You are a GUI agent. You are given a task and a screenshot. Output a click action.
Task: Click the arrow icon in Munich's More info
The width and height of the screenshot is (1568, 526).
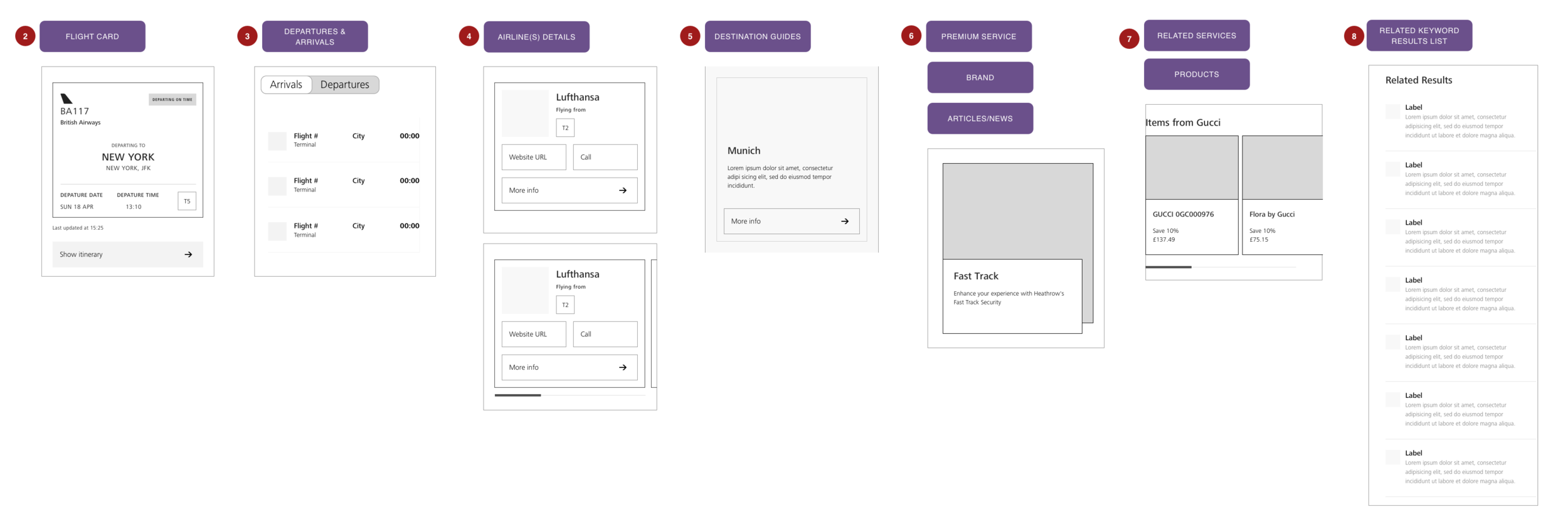(x=845, y=221)
